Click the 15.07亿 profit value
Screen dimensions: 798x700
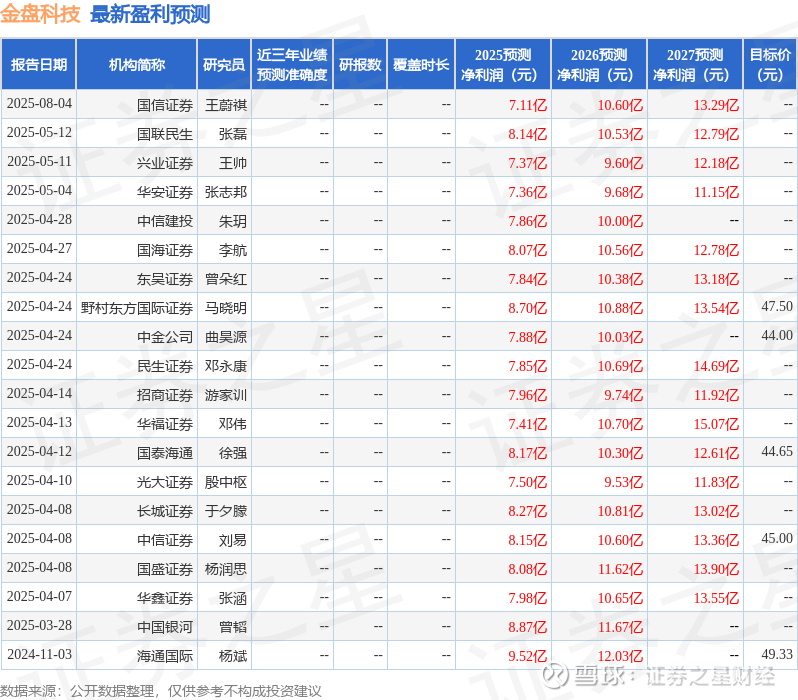717,425
